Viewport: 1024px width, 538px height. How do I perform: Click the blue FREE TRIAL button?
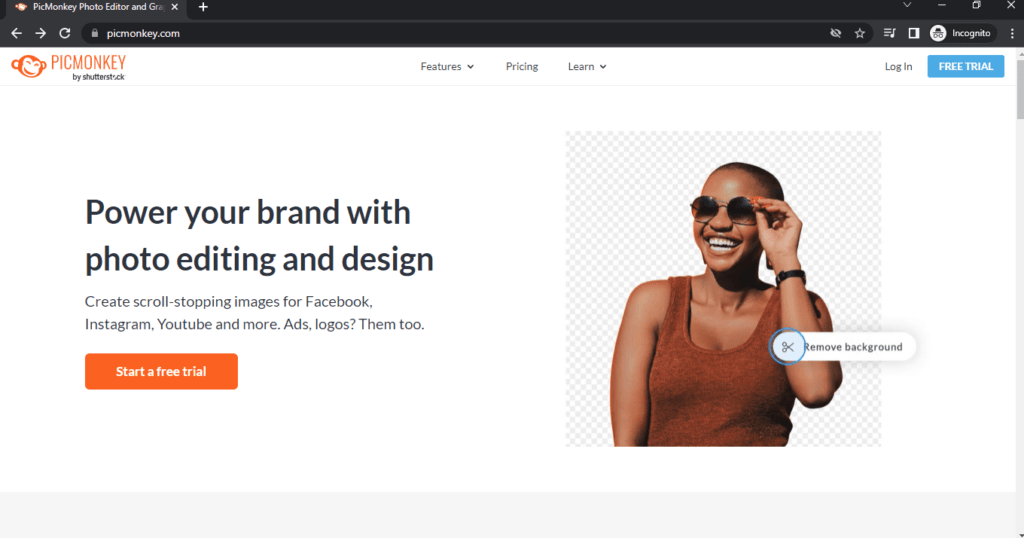965,67
